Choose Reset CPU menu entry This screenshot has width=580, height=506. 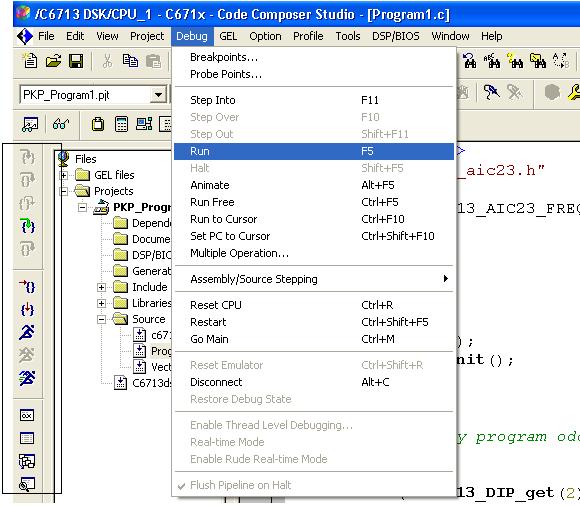pyautogui.click(x=314, y=305)
